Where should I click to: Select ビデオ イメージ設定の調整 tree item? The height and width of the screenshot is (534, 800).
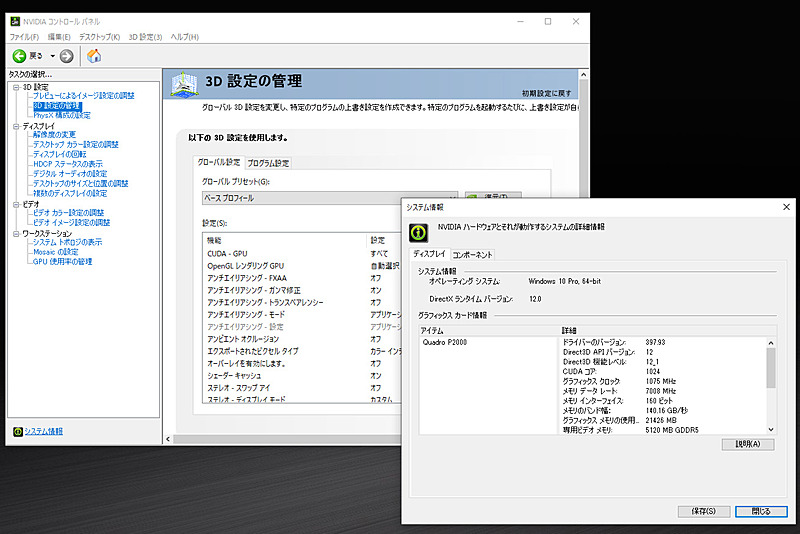[x=71, y=223]
